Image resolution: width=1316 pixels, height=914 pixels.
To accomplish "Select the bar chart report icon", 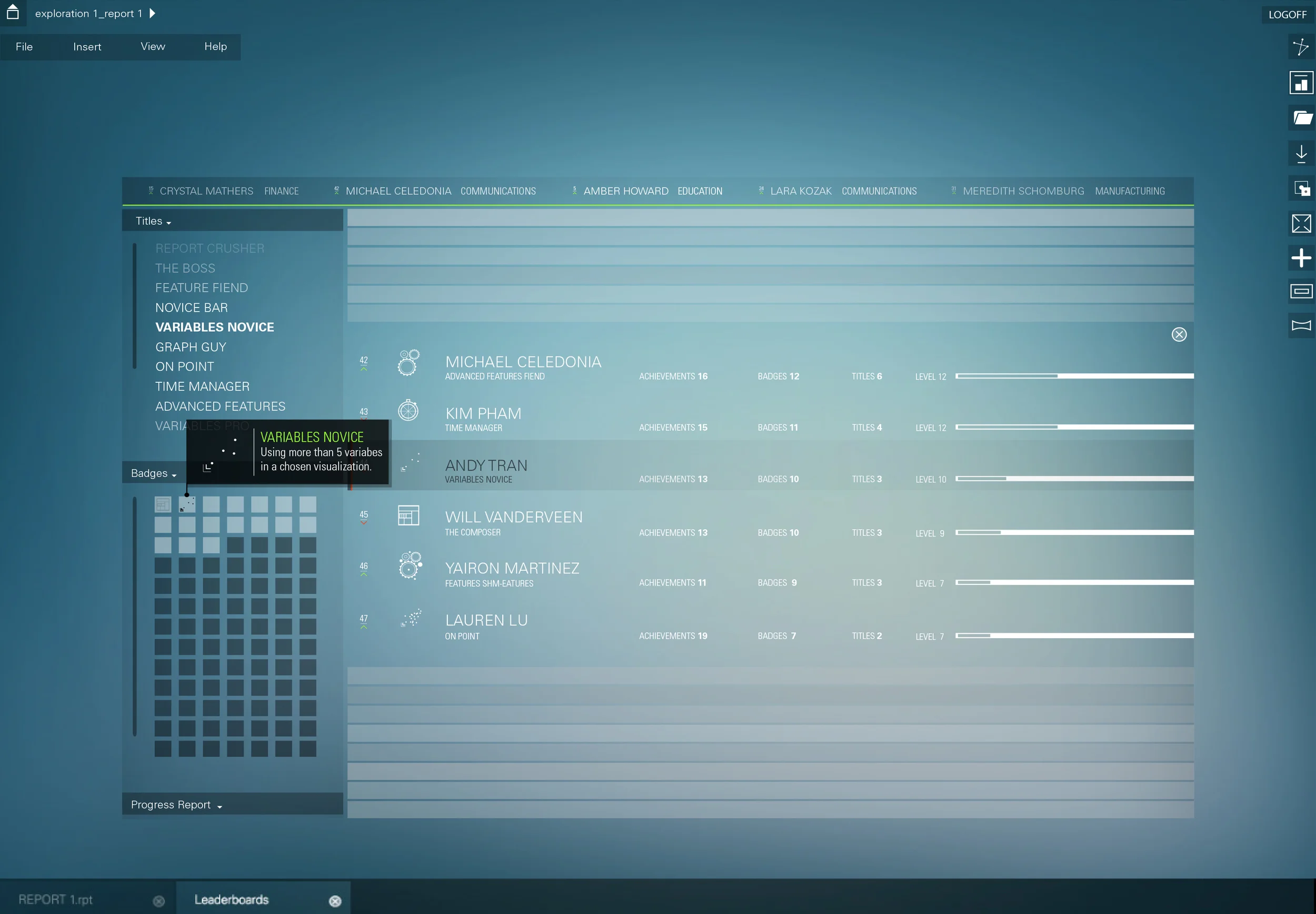I will (1301, 83).
